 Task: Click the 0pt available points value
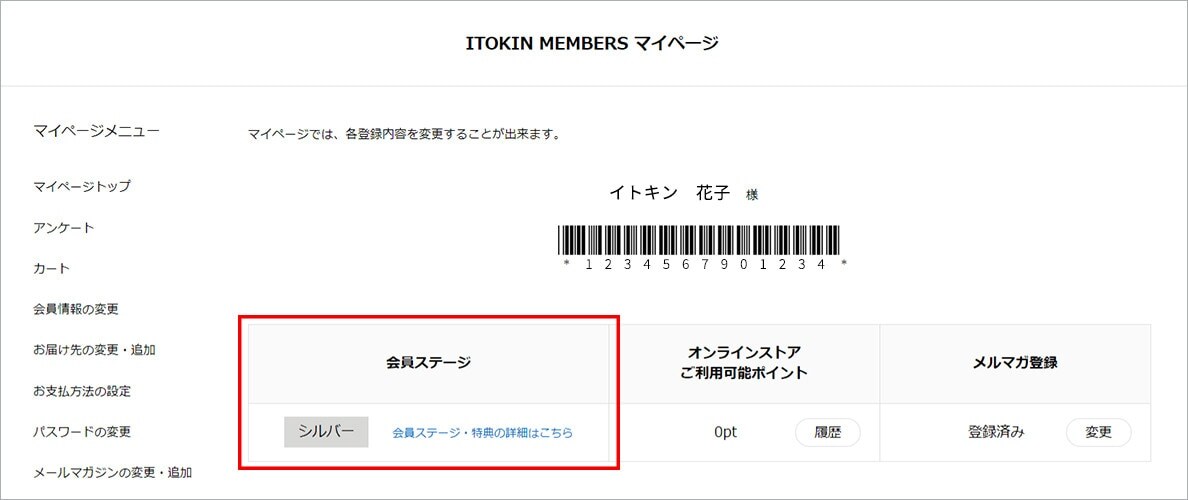pyautogui.click(x=725, y=433)
